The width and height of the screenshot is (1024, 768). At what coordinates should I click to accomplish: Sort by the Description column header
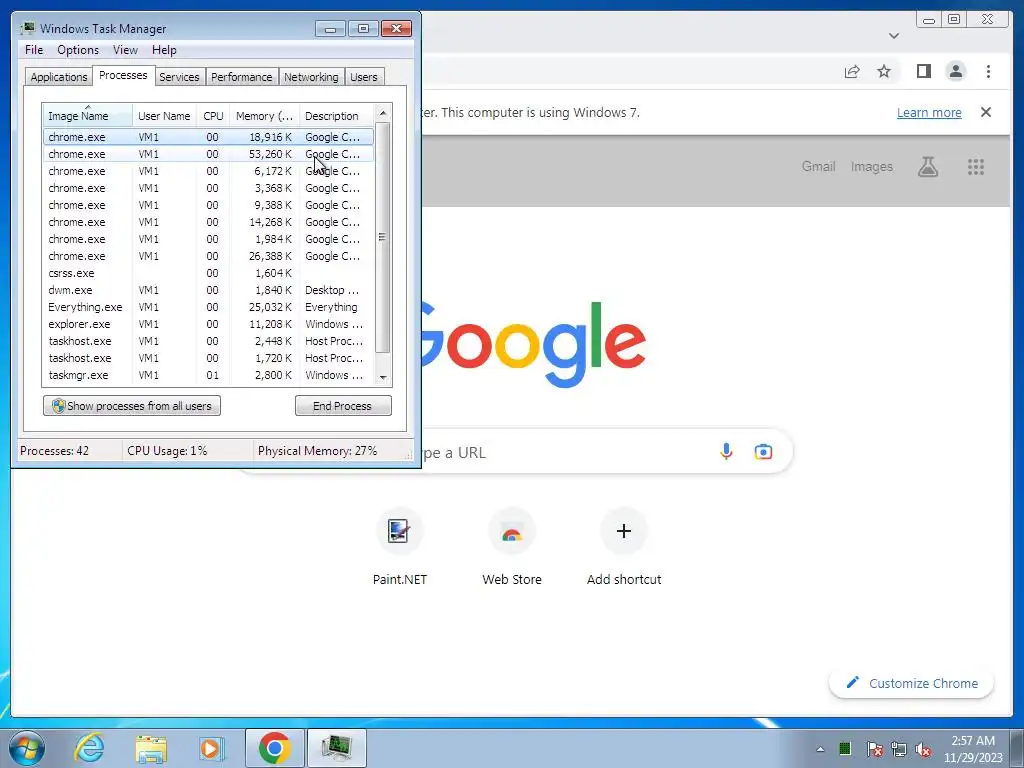tap(336, 116)
